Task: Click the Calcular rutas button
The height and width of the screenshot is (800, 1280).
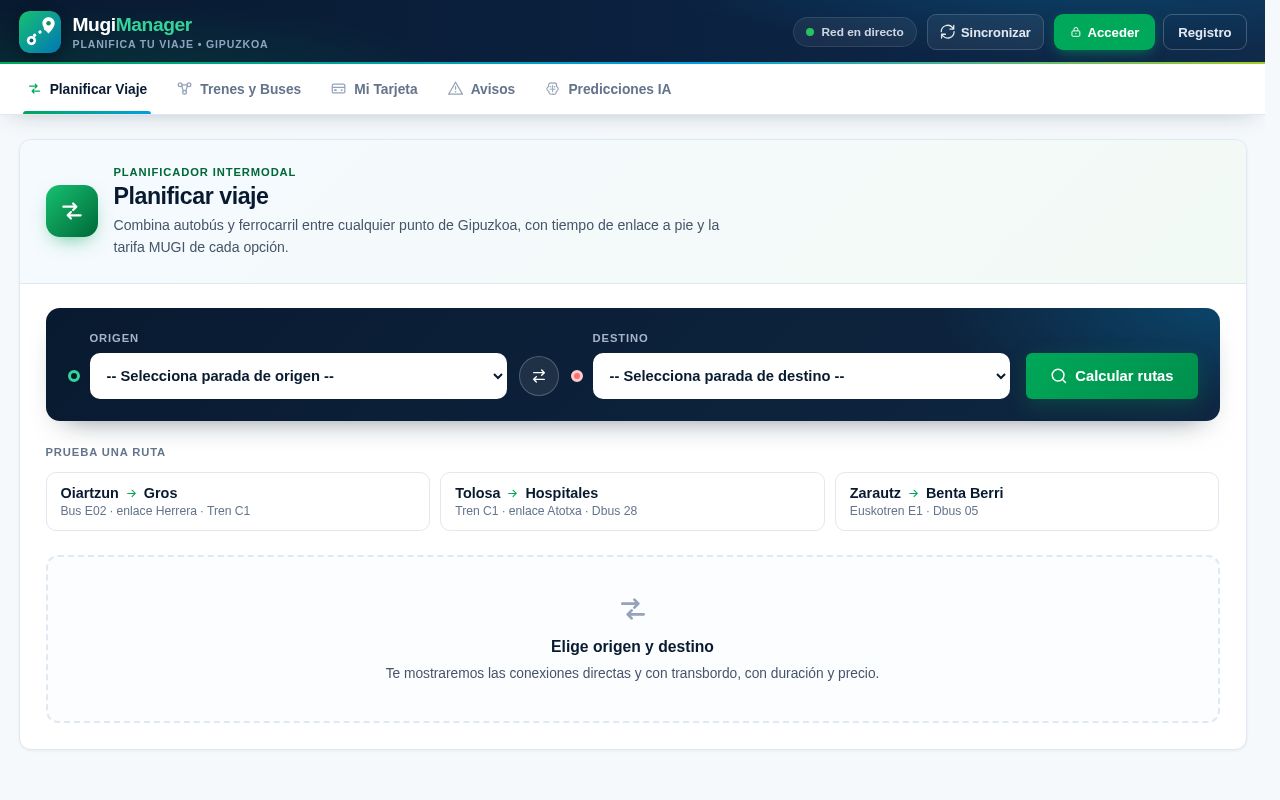Action: click(x=1112, y=376)
